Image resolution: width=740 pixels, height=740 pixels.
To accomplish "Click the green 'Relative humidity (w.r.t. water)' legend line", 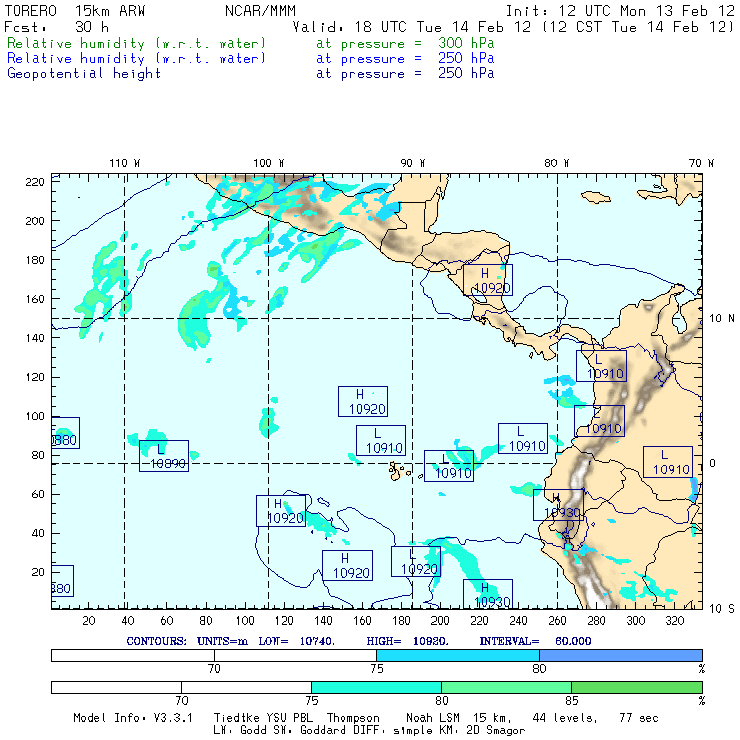I will (x=136, y=43).
